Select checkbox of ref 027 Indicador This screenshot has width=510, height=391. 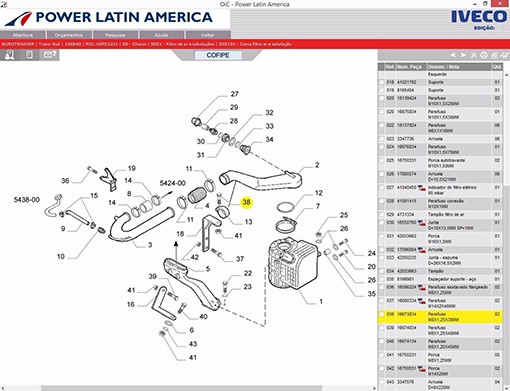coord(381,188)
